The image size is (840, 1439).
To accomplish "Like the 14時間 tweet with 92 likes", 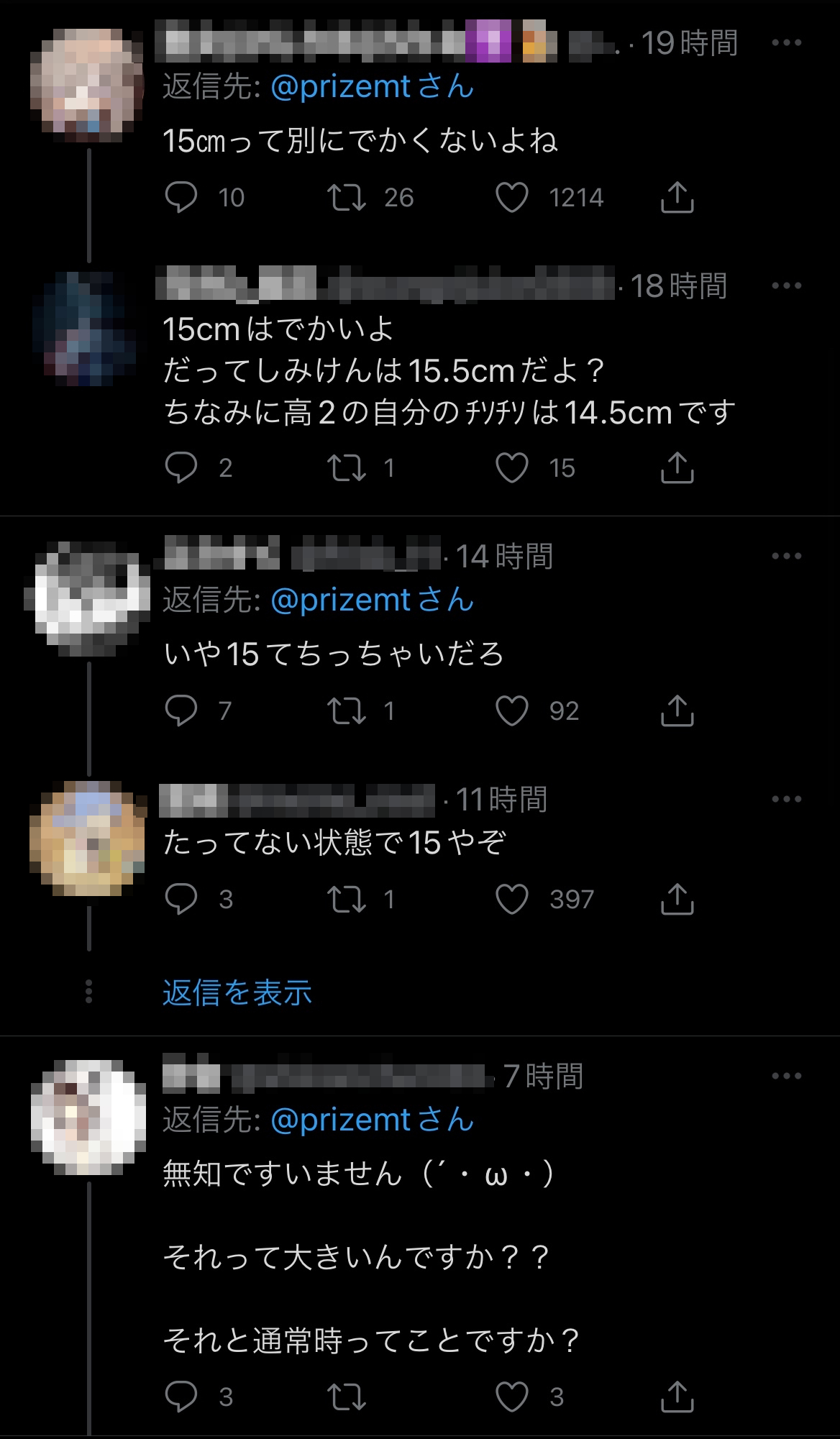I will [x=512, y=711].
